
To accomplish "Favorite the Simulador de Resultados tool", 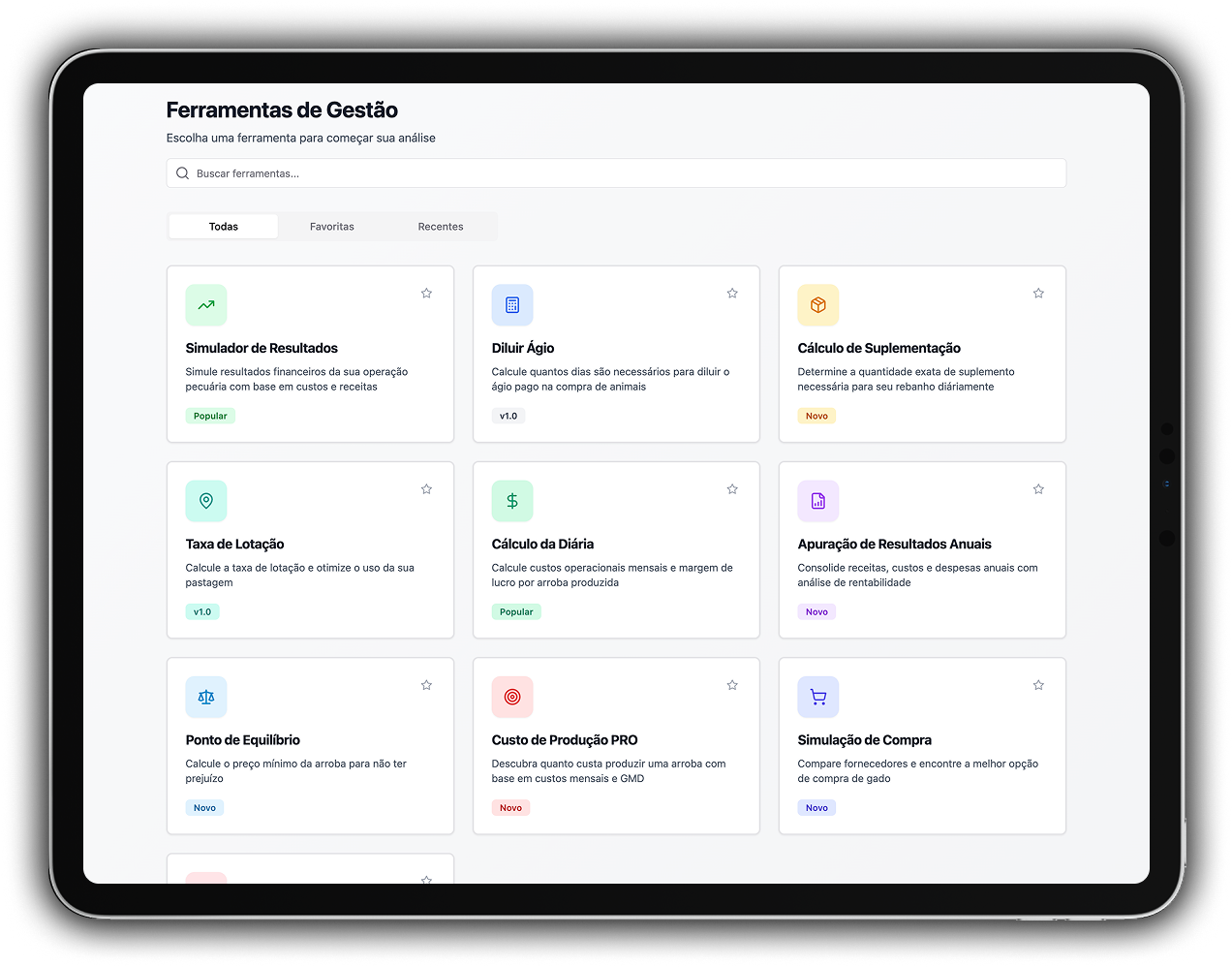I will (x=426, y=293).
